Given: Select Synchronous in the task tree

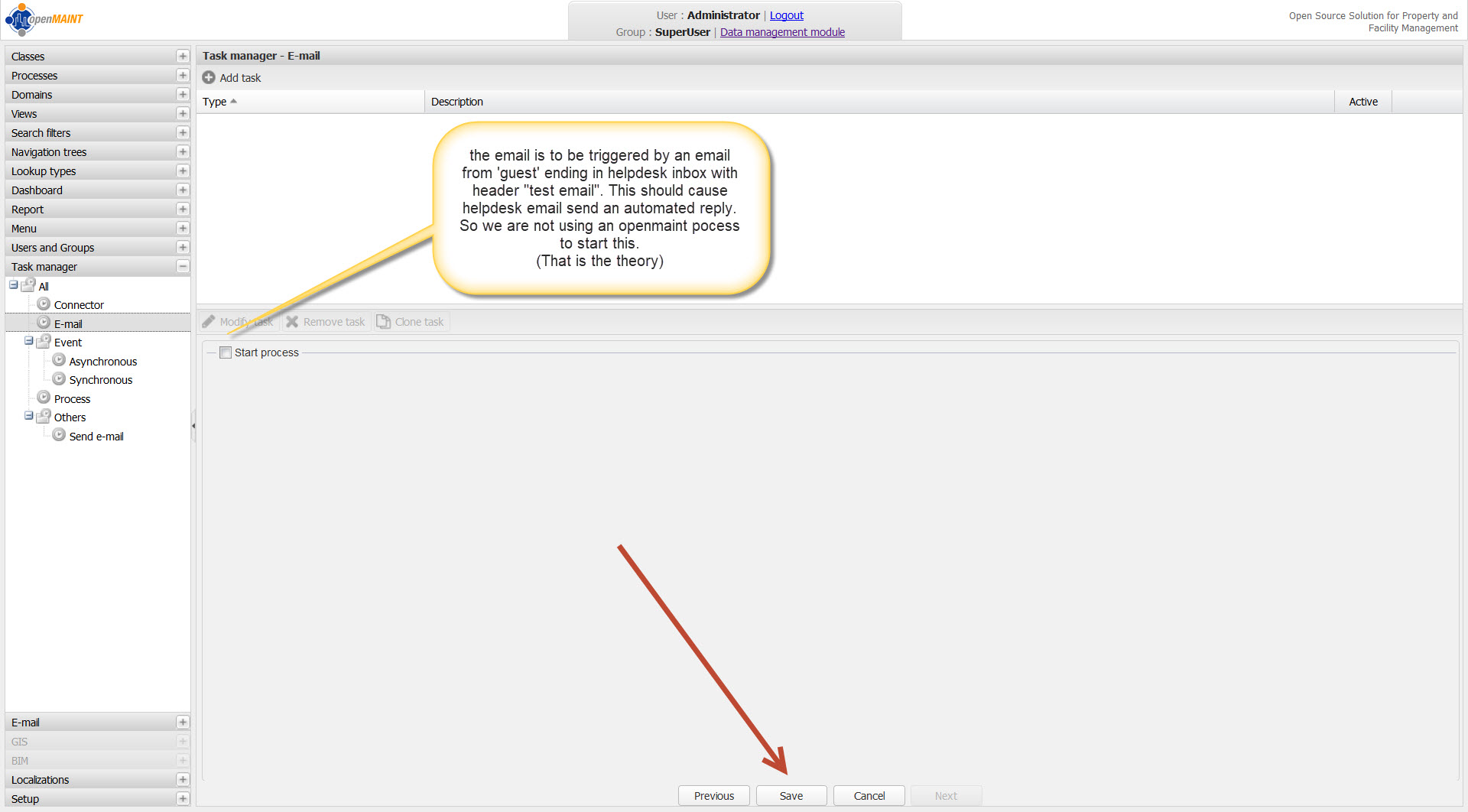Looking at the screenshot, I should [100, 380].
